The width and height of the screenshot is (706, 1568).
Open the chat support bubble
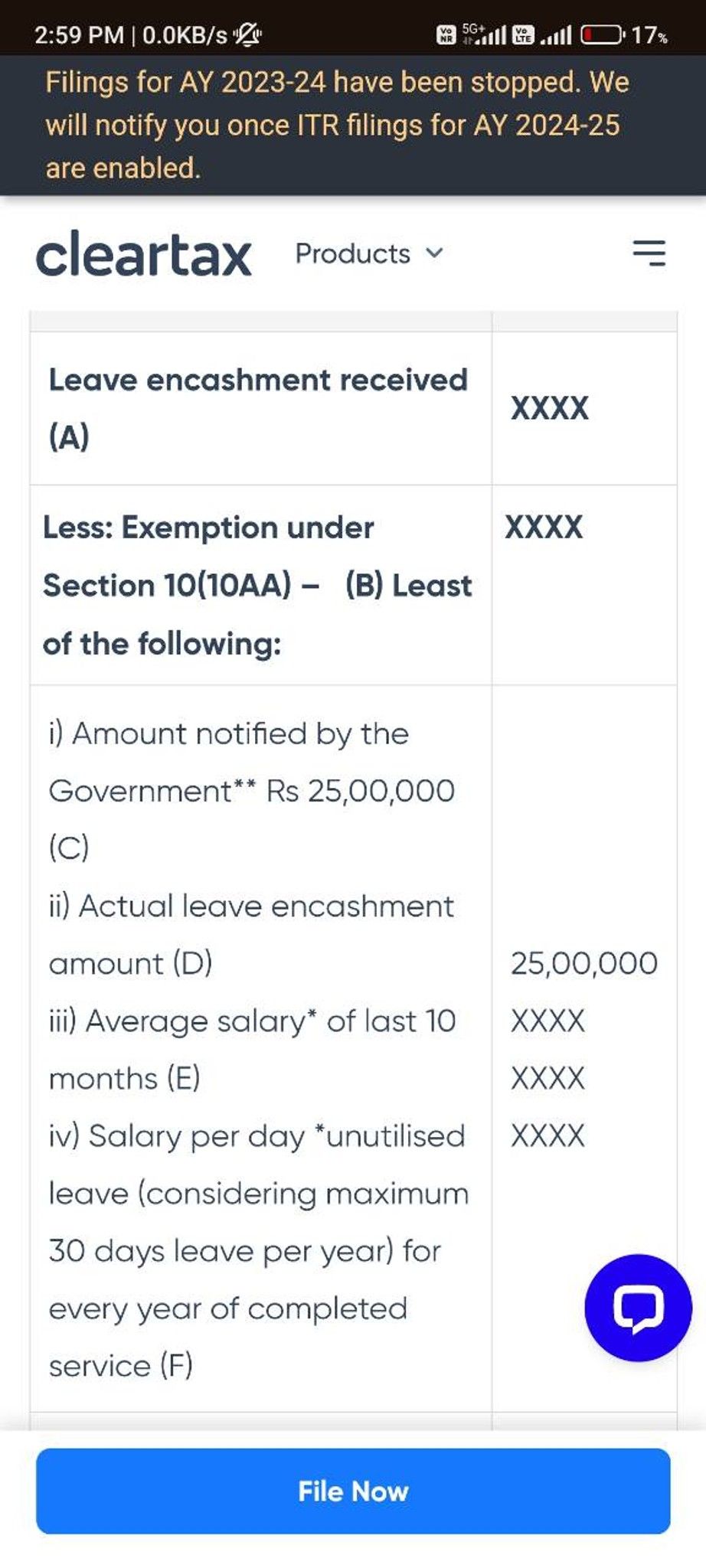coord(638,1308)
